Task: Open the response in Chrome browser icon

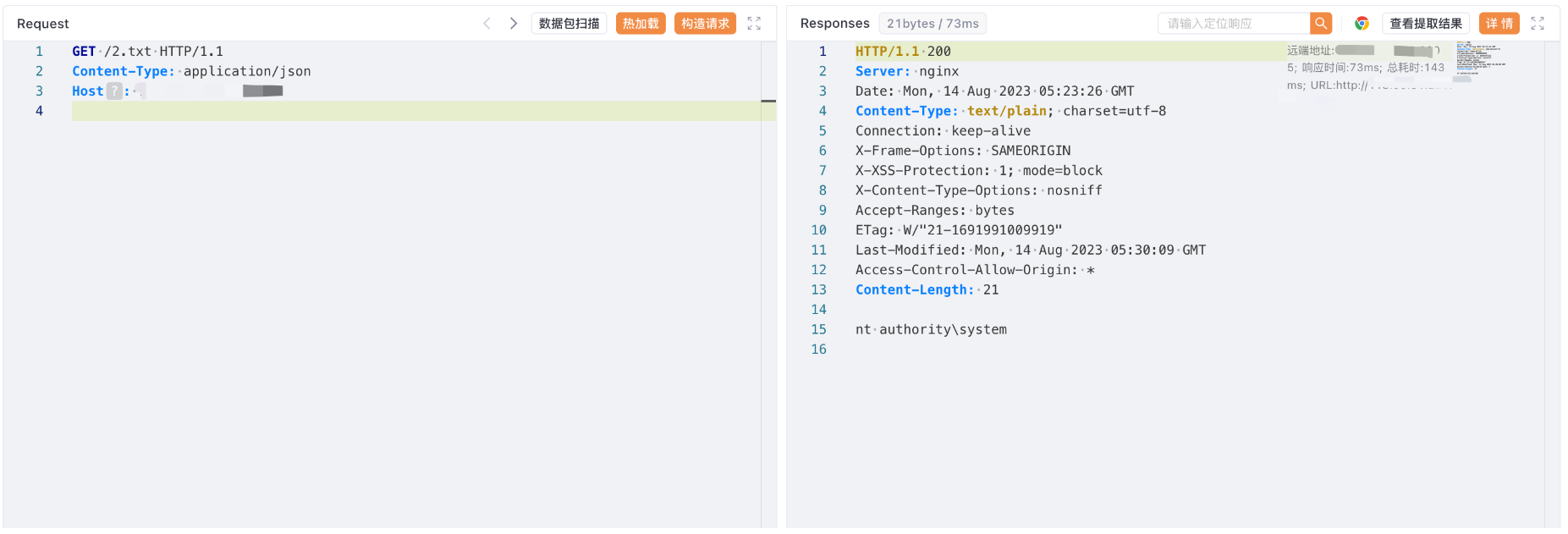Action: point(1362,24)
